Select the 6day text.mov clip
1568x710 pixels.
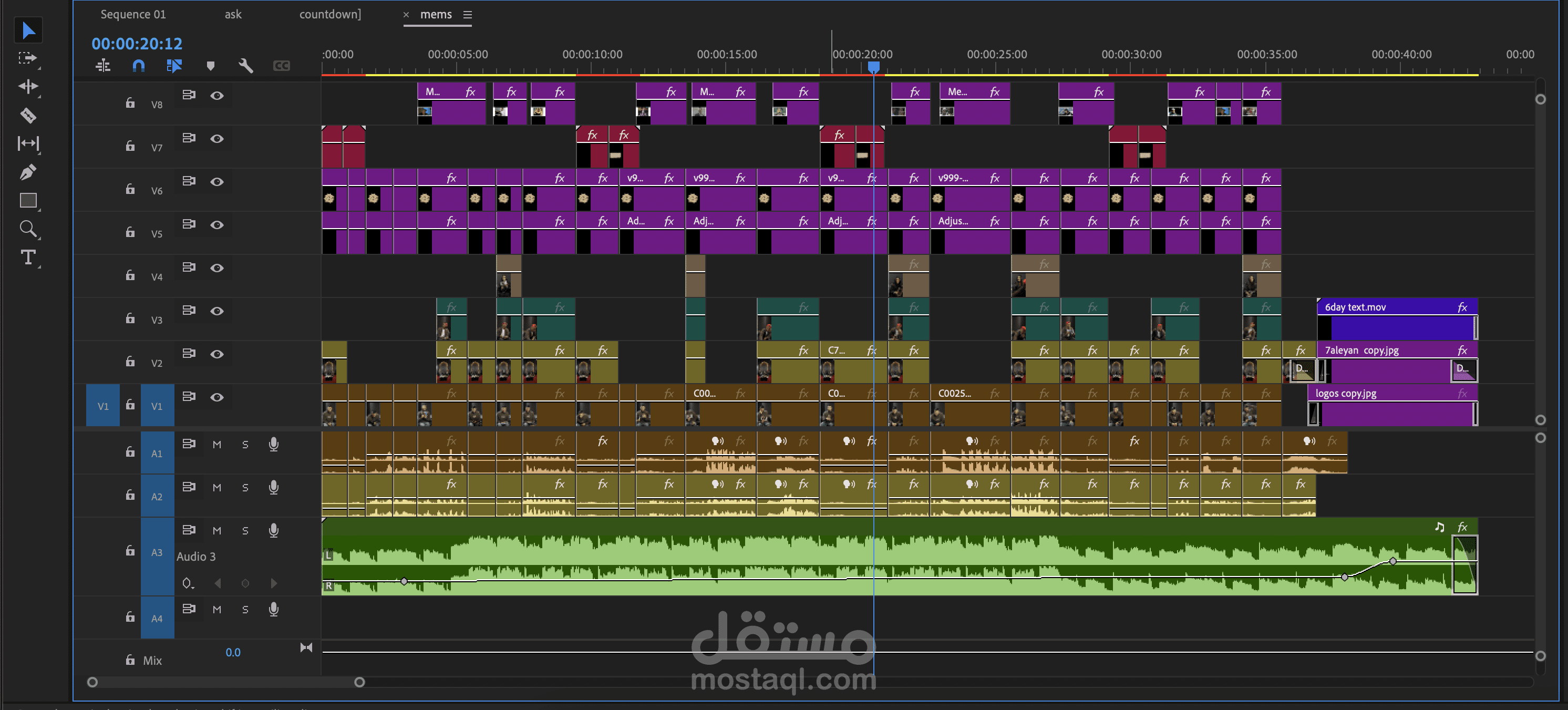coord(1398,318)
